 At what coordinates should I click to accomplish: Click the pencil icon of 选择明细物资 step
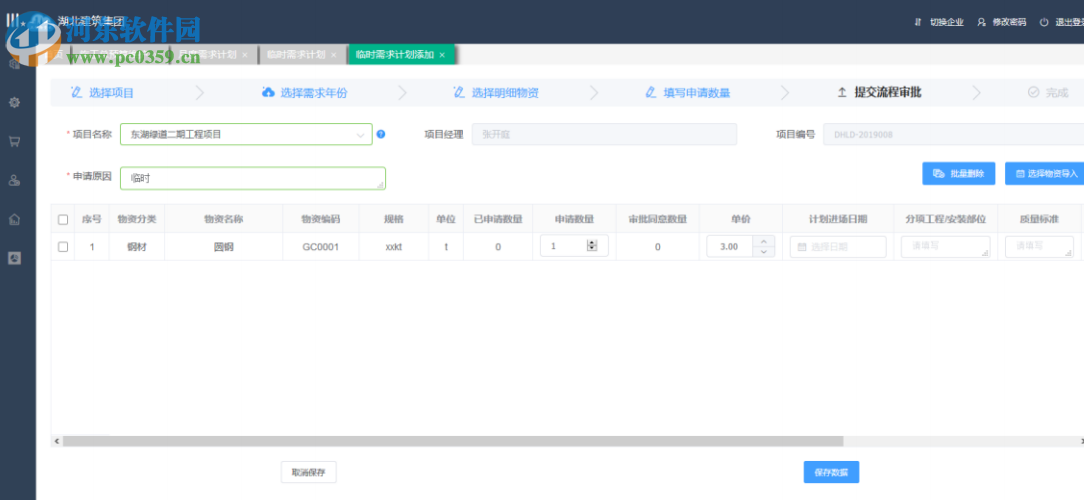459,92
